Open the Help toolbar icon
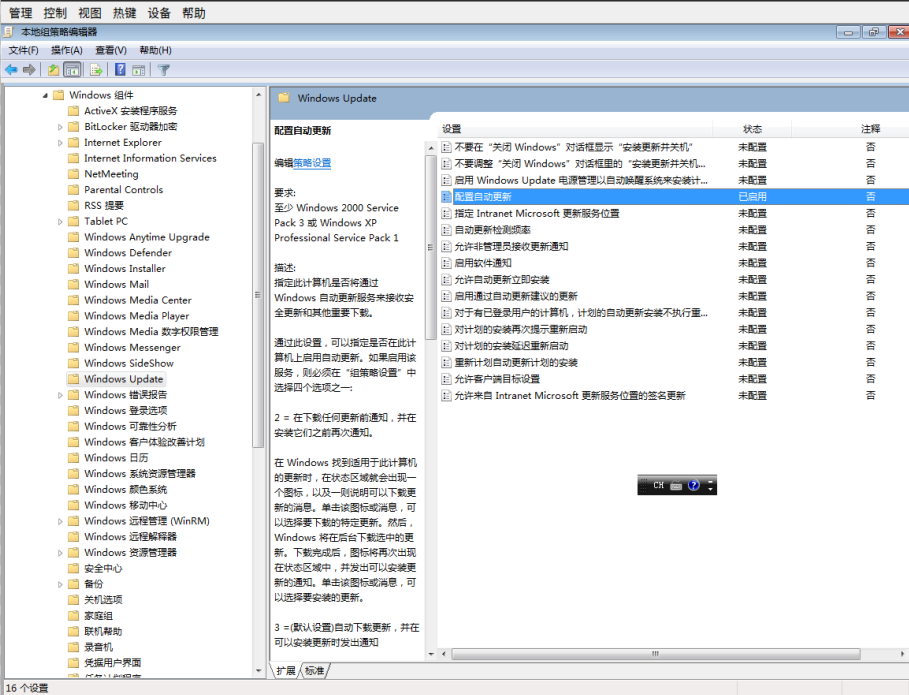This screenshot has width=909, height=695. point(120,70)
